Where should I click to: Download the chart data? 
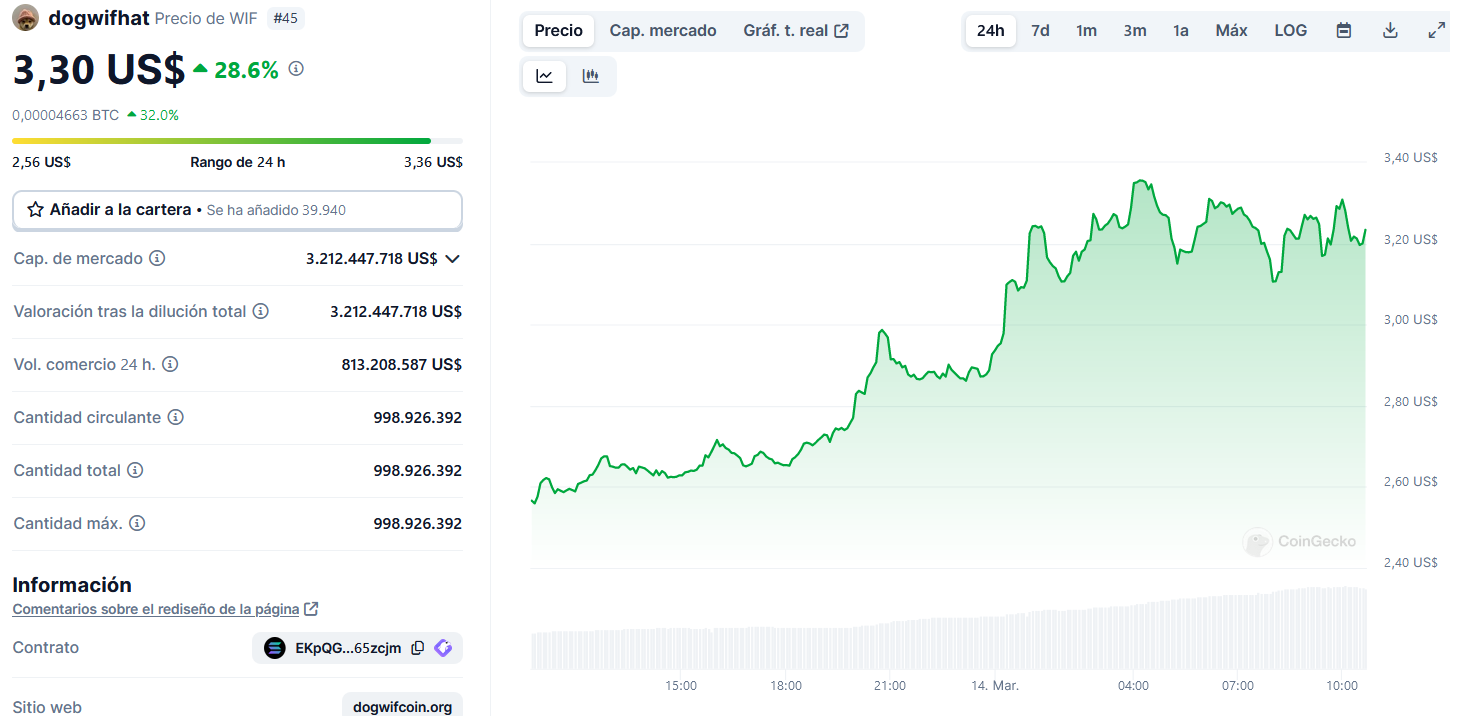point(1390,31)
